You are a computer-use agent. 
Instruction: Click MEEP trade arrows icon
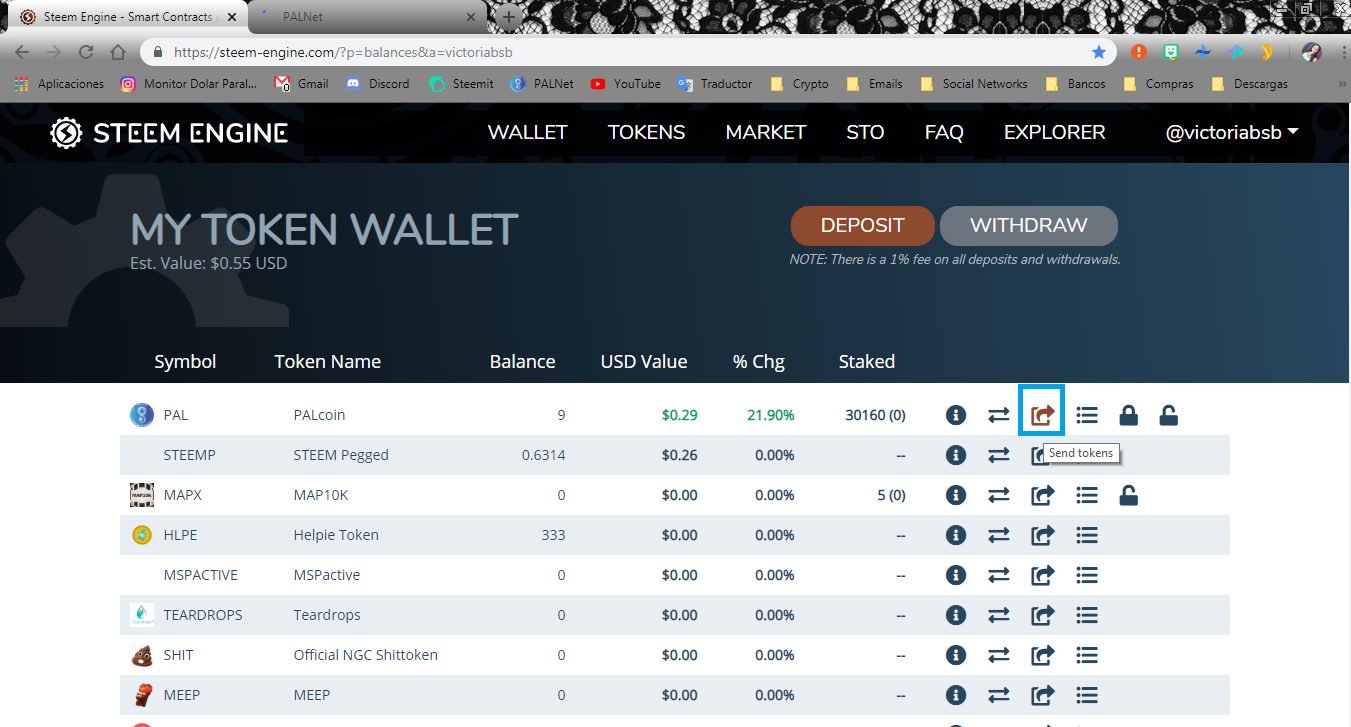(x=999, y=695)
